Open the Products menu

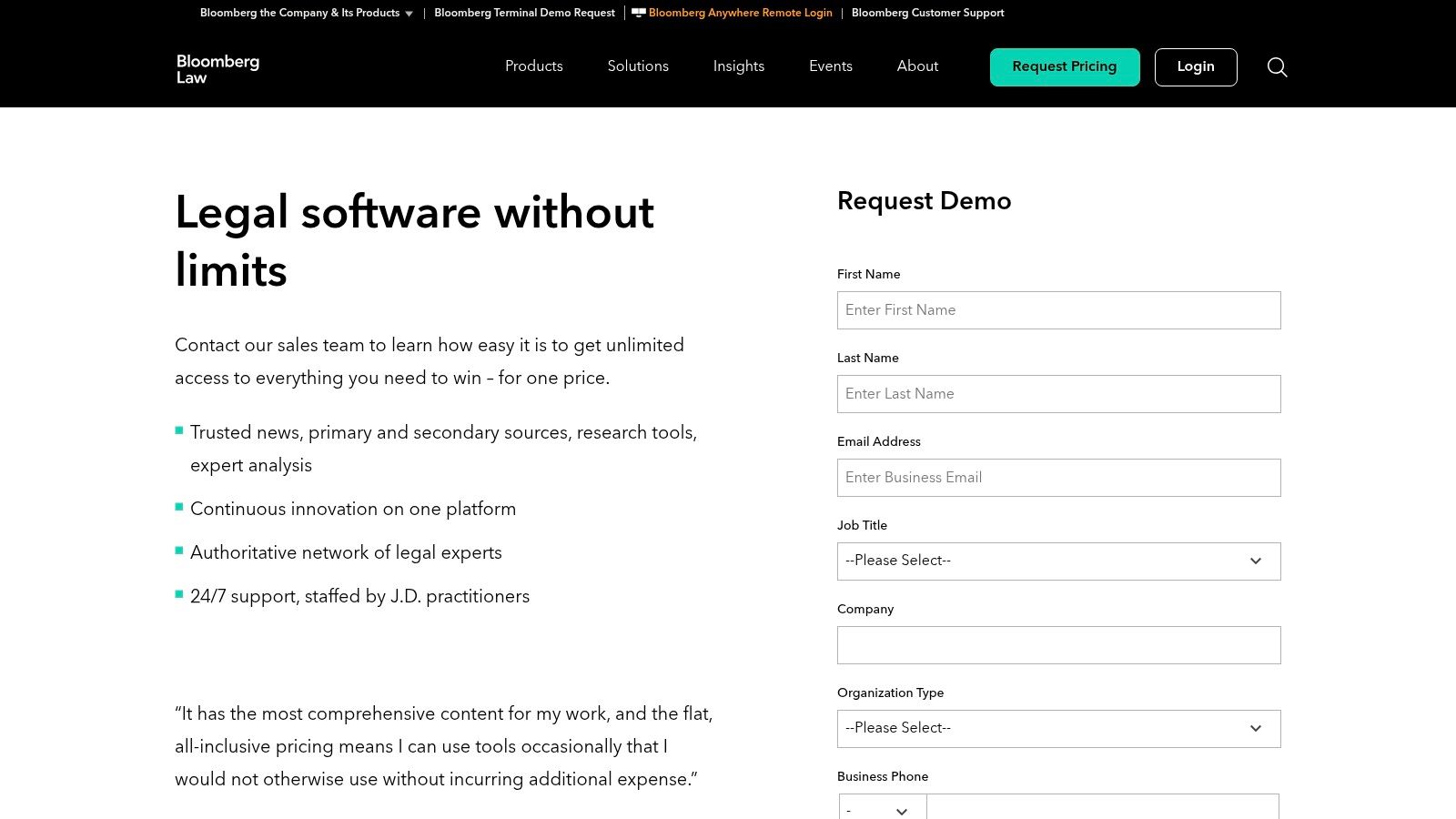tap(533, 66)
